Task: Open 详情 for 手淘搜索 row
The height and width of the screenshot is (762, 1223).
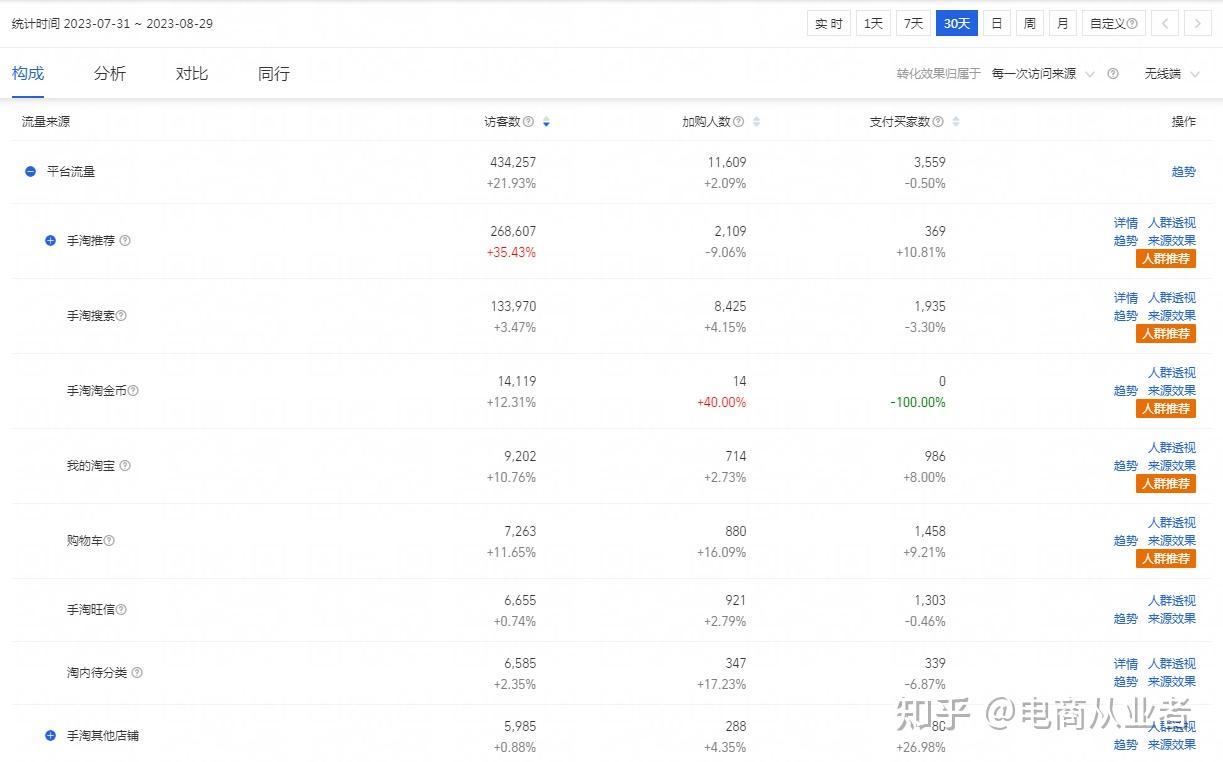Action: [x=1126, y=298]
